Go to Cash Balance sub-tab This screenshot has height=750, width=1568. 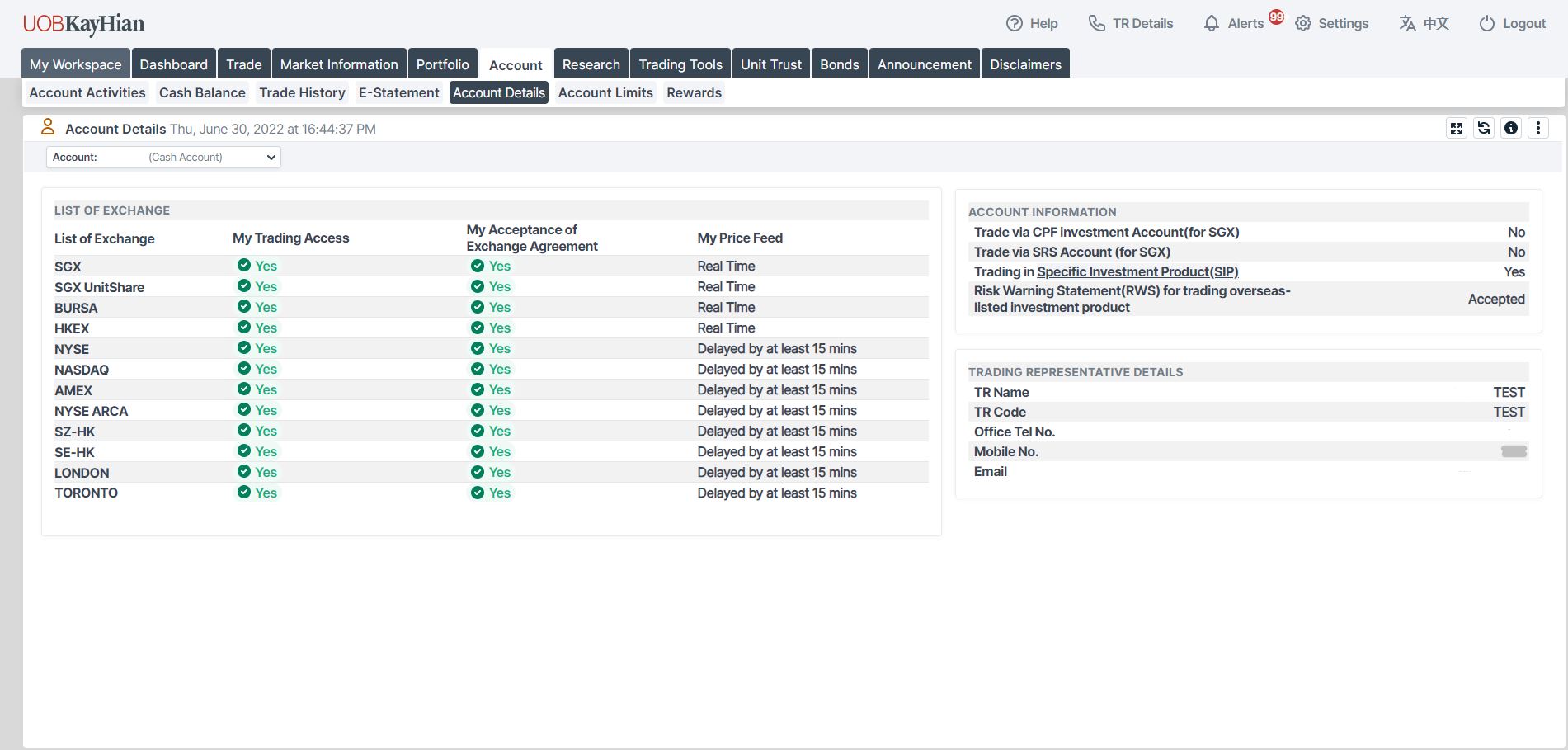tap(202, 92)
